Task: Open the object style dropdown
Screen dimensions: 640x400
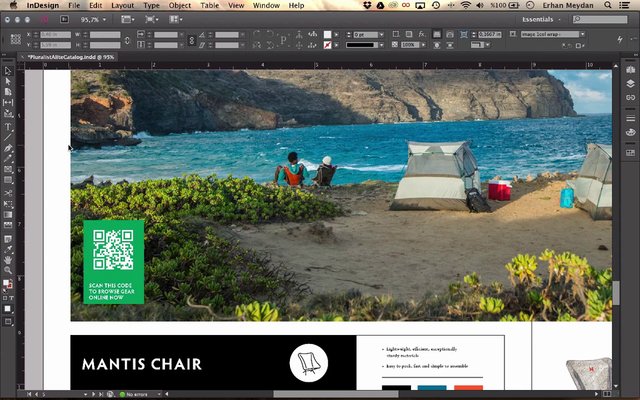Action: coord(582,34)
